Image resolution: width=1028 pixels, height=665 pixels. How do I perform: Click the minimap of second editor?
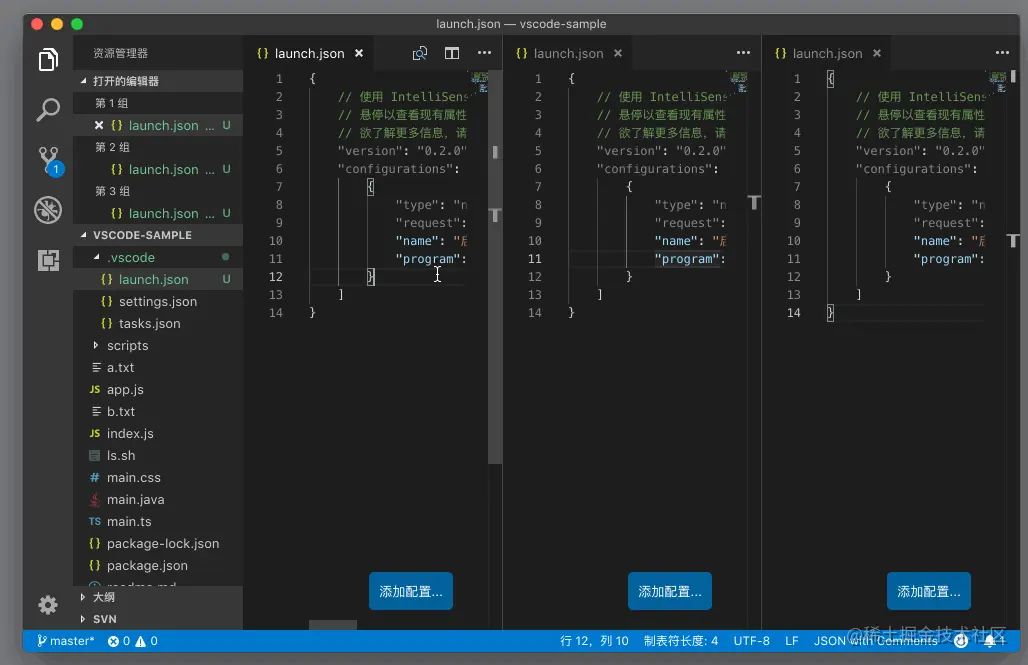click(x=738, y=82)
